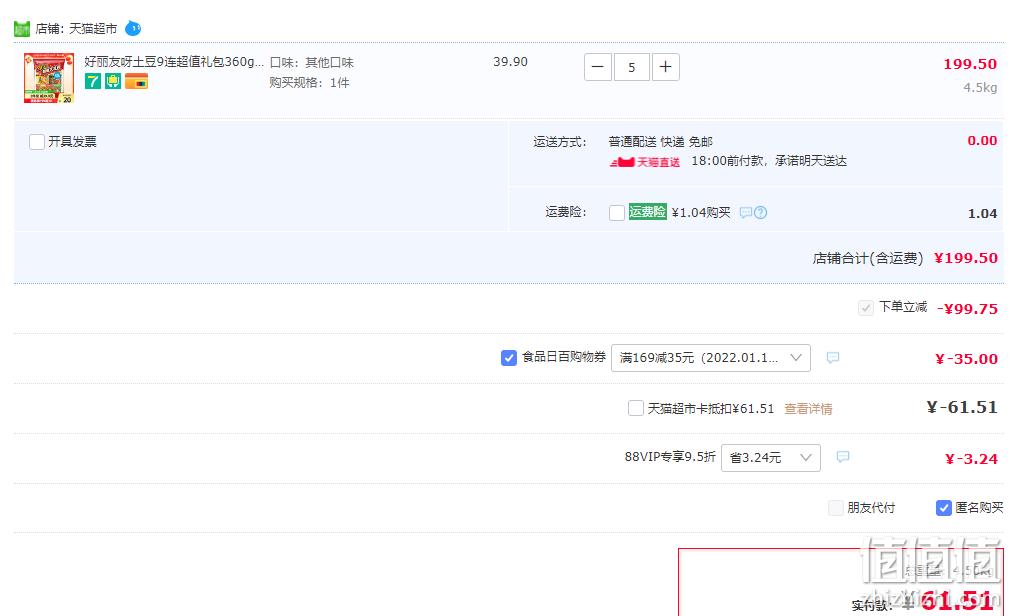Click the ¥1.04购买 insurance price text
This screenshot has width=1010, height=616.
point(701,213)
